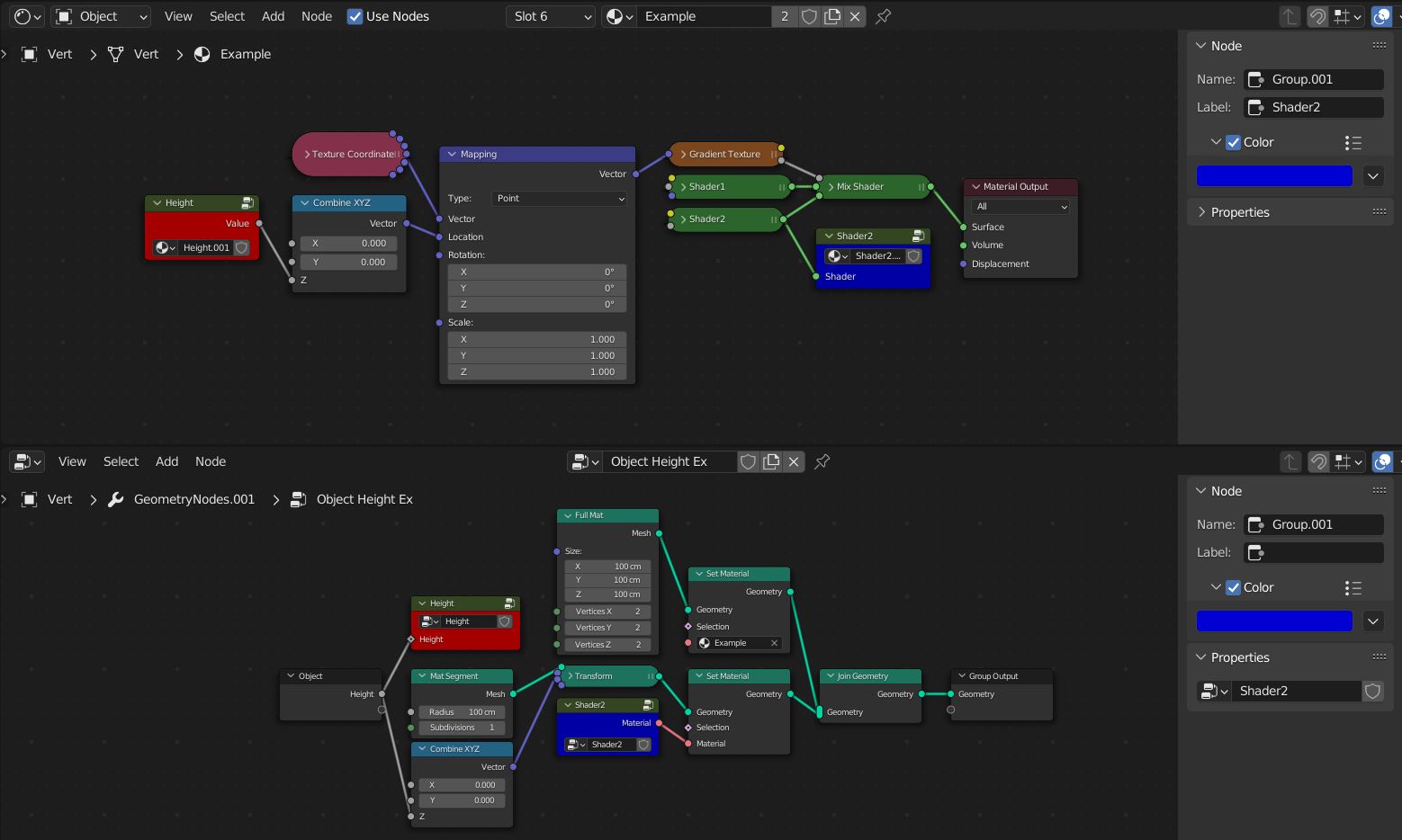Unlink the Example material

coord(855,16)
